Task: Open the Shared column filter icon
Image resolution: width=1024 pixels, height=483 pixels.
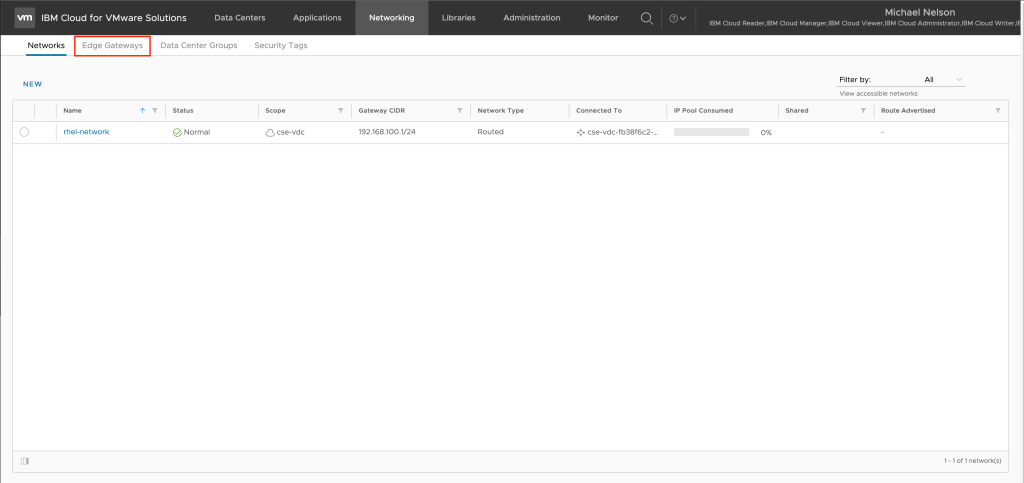Action: click(861, 110)
